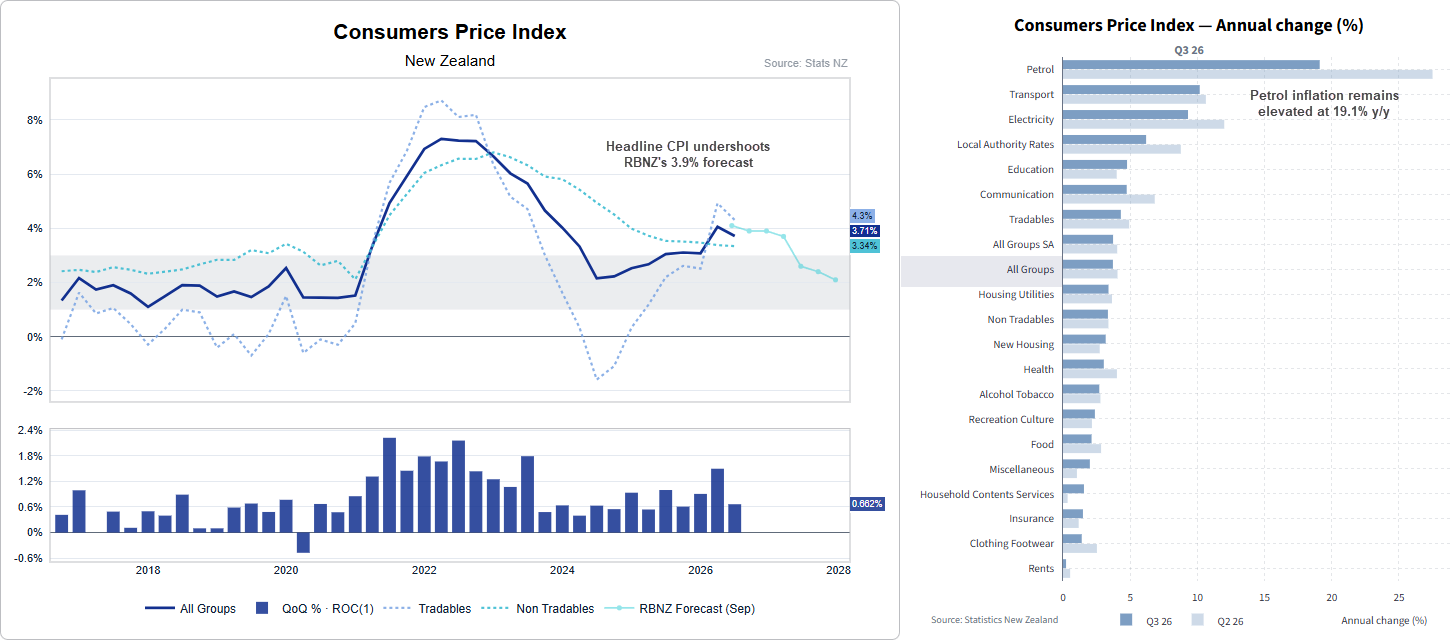The height and width of the screenshot is (640, 1453).
Task: Click the Communication category label
Action: pyautogui.click(x=1017, y=195)
